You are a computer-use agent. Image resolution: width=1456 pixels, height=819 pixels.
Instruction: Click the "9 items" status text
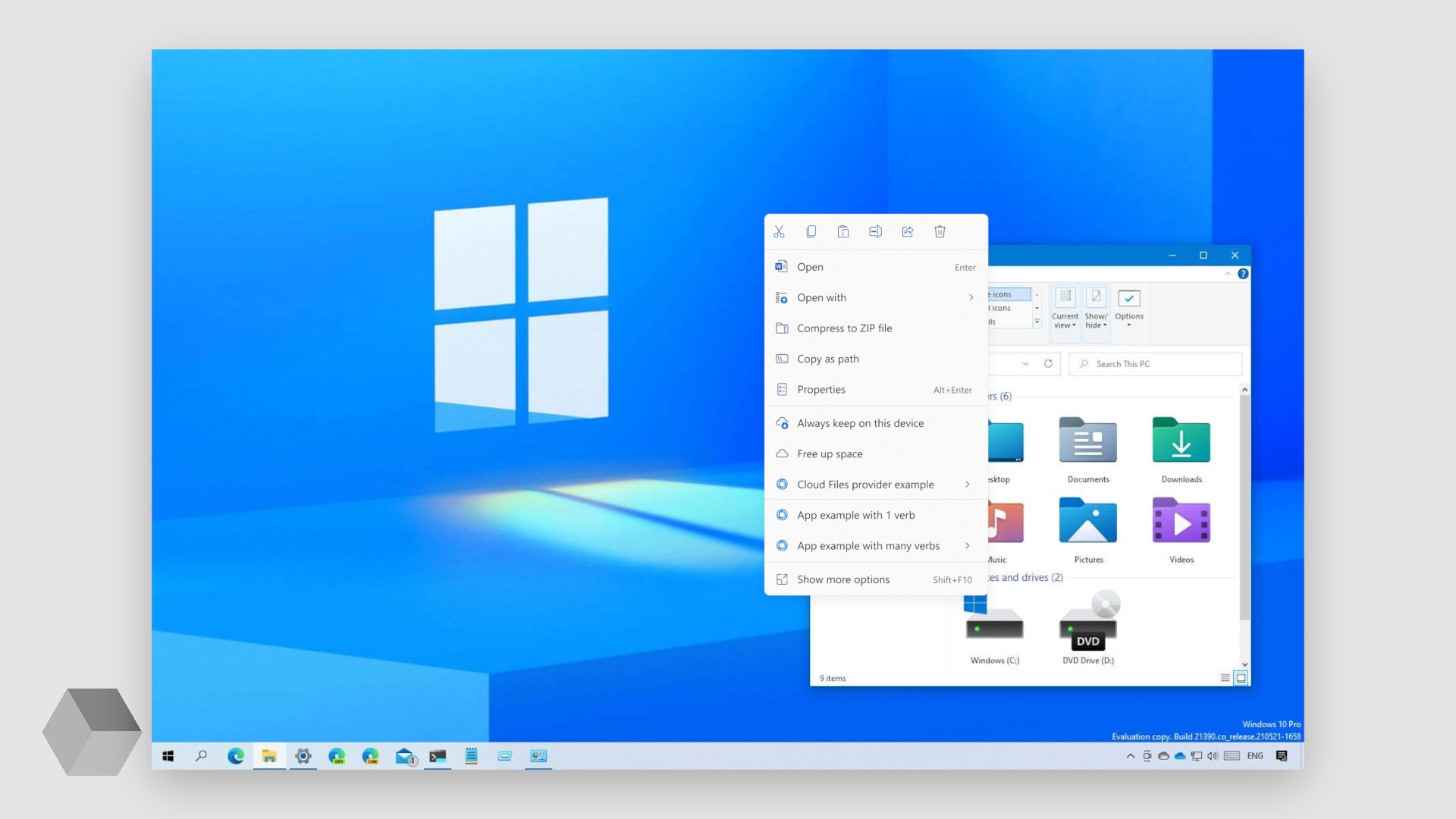[833, 679]
